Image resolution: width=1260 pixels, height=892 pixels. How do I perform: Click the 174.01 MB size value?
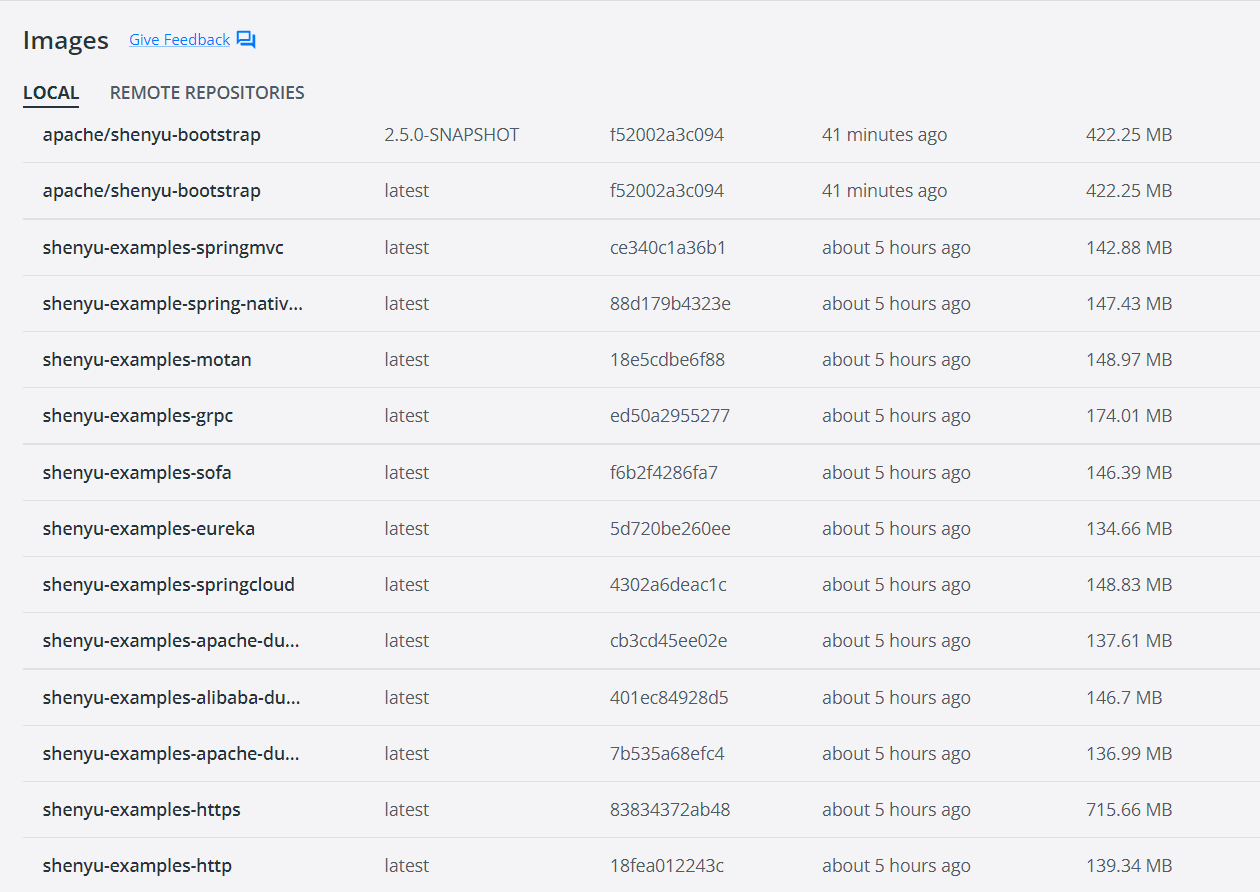[x=1129, y=416]
